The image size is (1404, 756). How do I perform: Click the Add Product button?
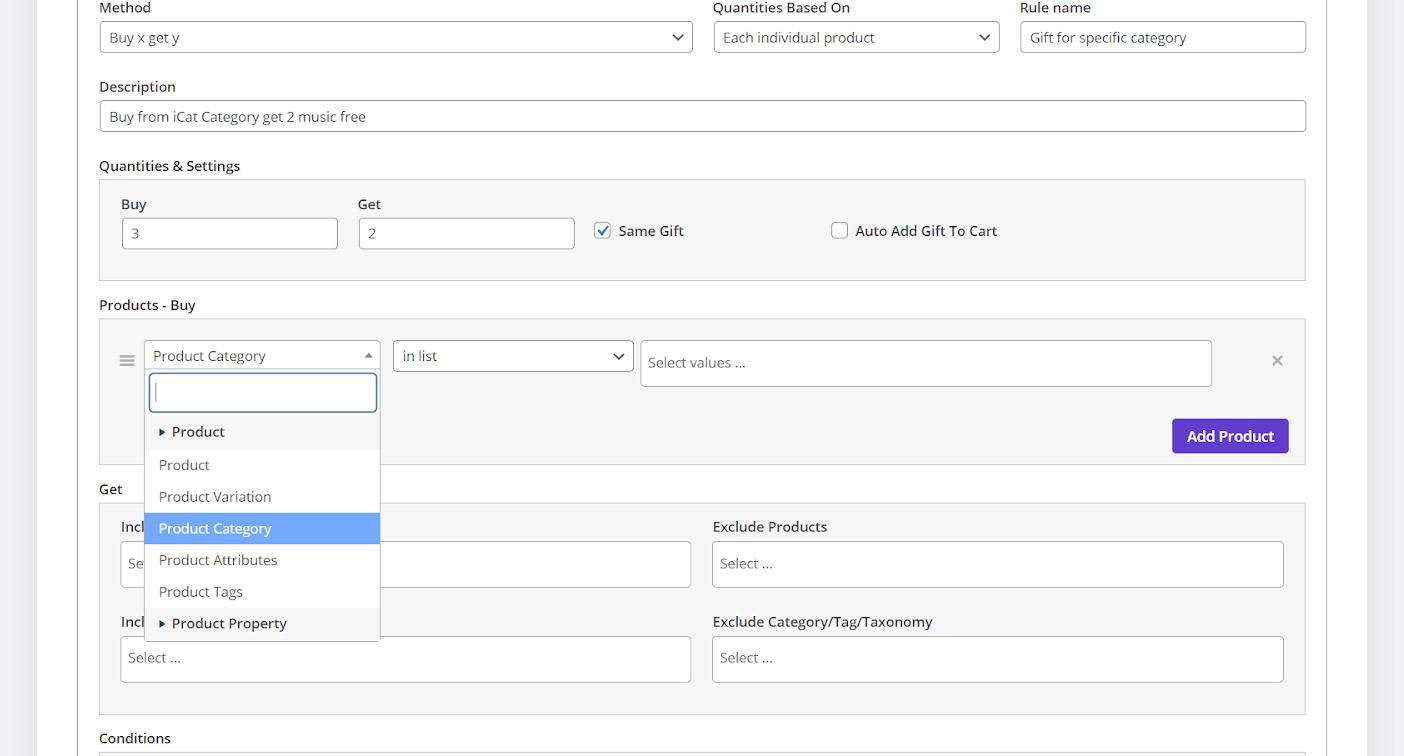[x=1229, y=436]
